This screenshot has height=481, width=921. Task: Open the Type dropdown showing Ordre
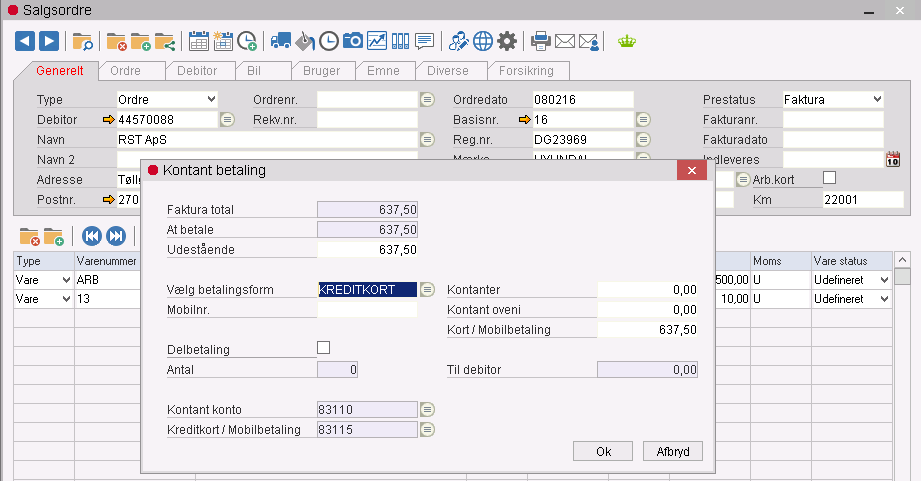click(x=167, y=99)
